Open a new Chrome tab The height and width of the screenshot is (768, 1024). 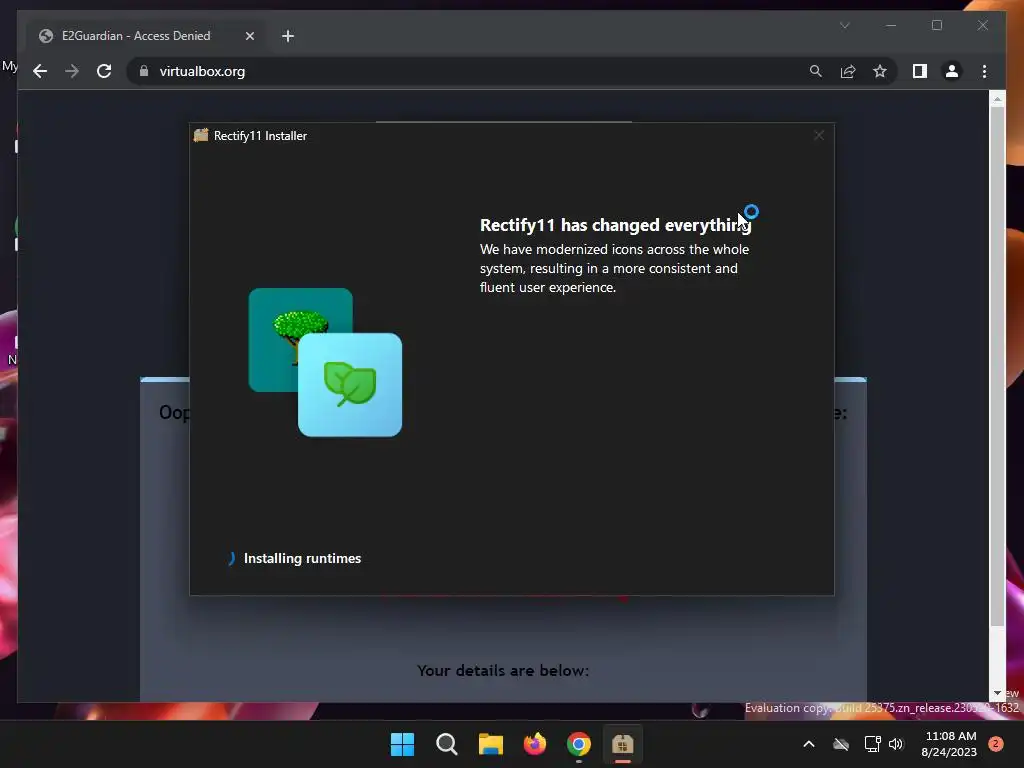pos(288,36)
